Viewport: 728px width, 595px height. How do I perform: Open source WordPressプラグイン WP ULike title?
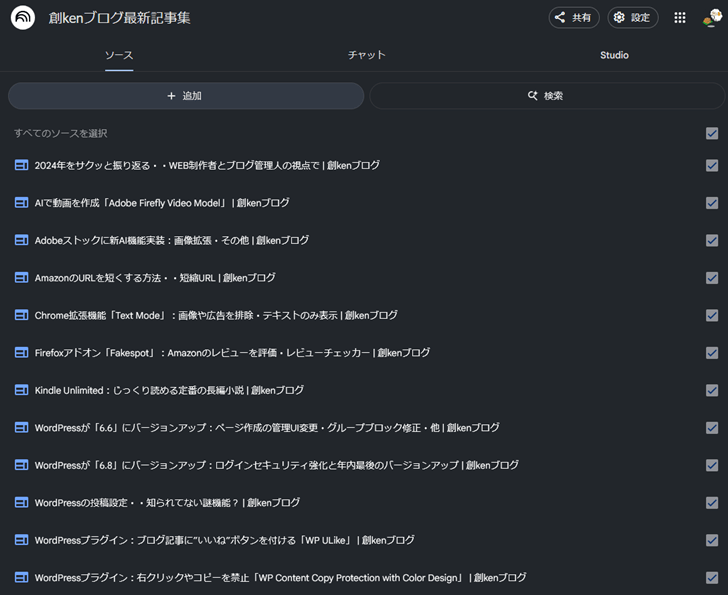click(x=225, y=540)
